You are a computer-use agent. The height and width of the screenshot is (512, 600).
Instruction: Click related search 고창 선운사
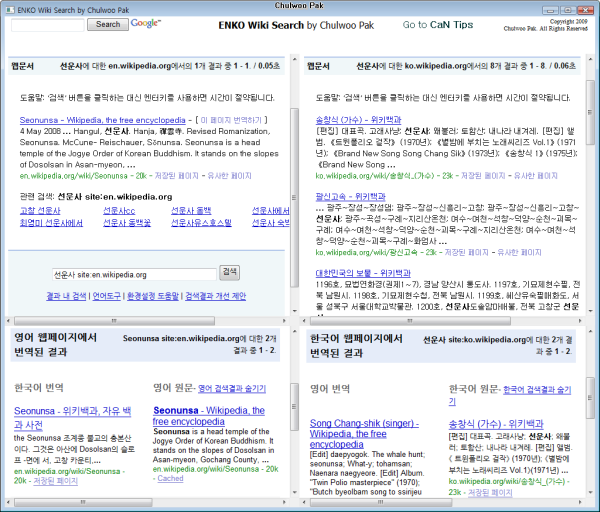(x=40, y=210)
